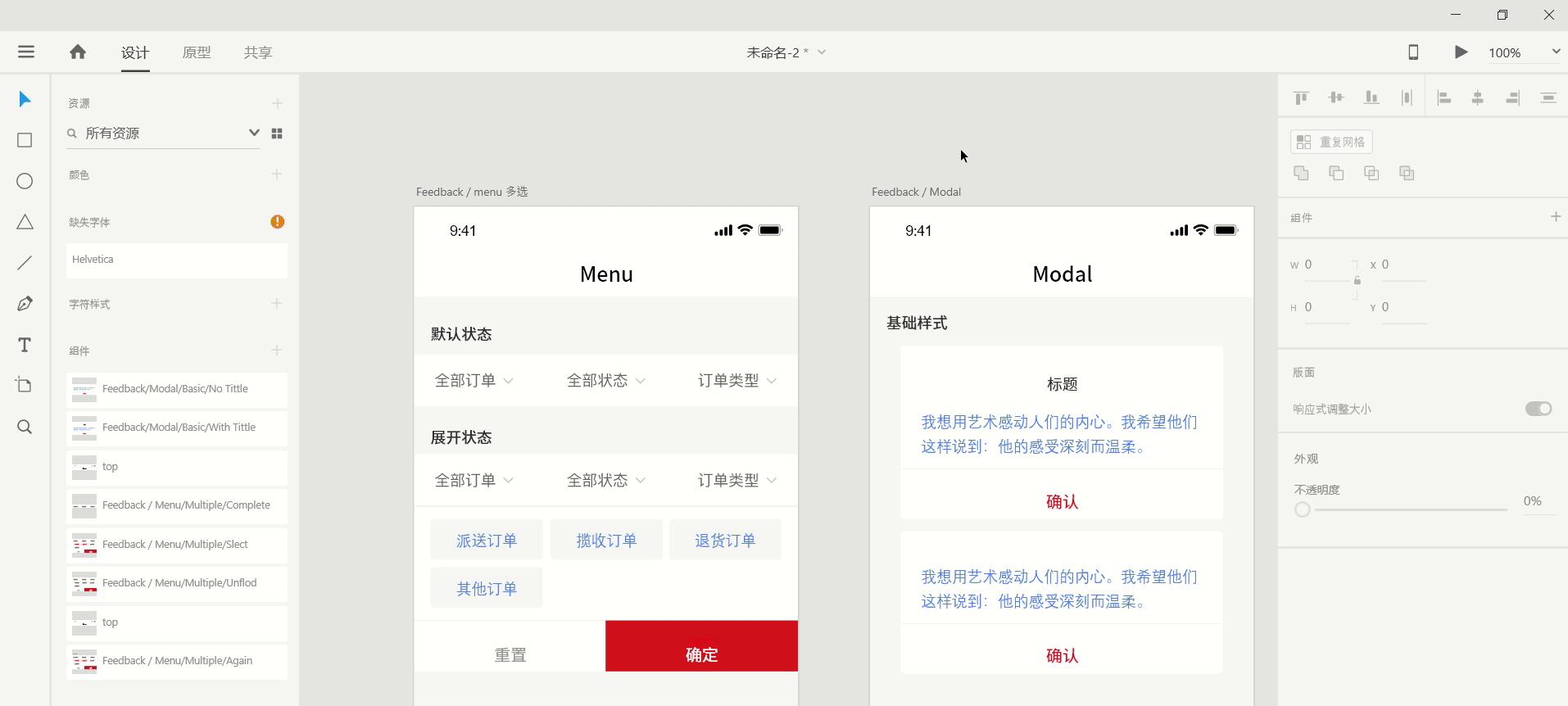Viewport: 1568px width, 706px height.
Task: Align right edges icon
Action: 1512,98
